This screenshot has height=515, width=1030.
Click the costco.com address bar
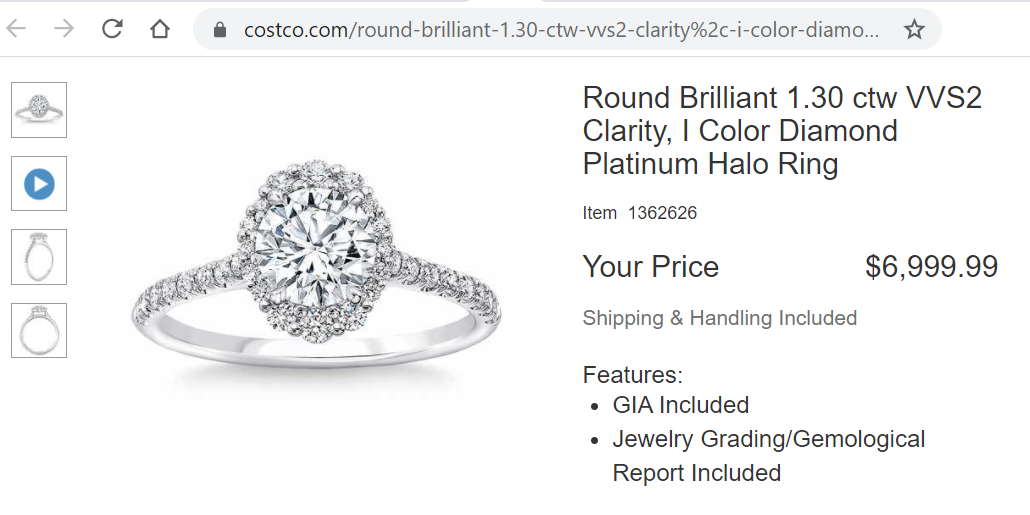560,30
